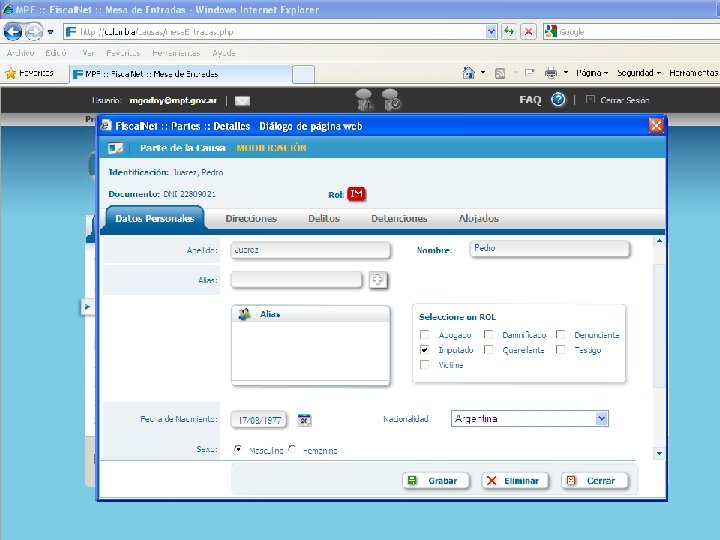Click the read mail icon in command bar
This screenshot has height=540, width=720.
(529, 73)
